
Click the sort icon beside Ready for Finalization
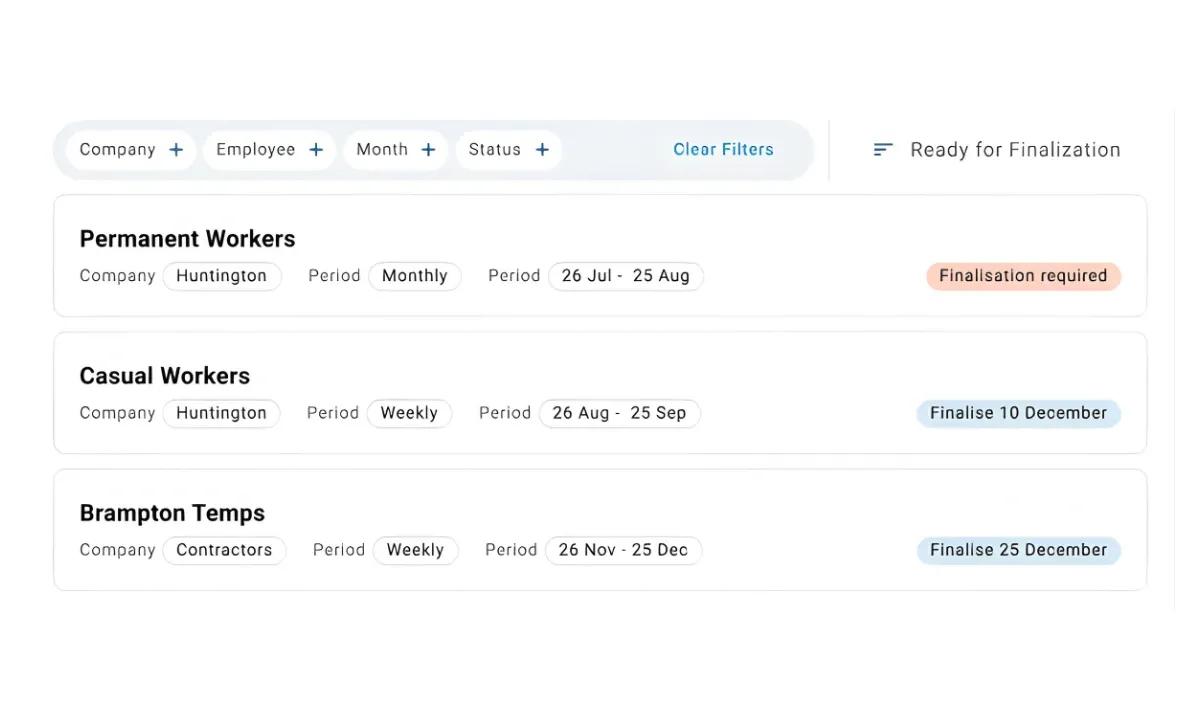click(881, 149)
